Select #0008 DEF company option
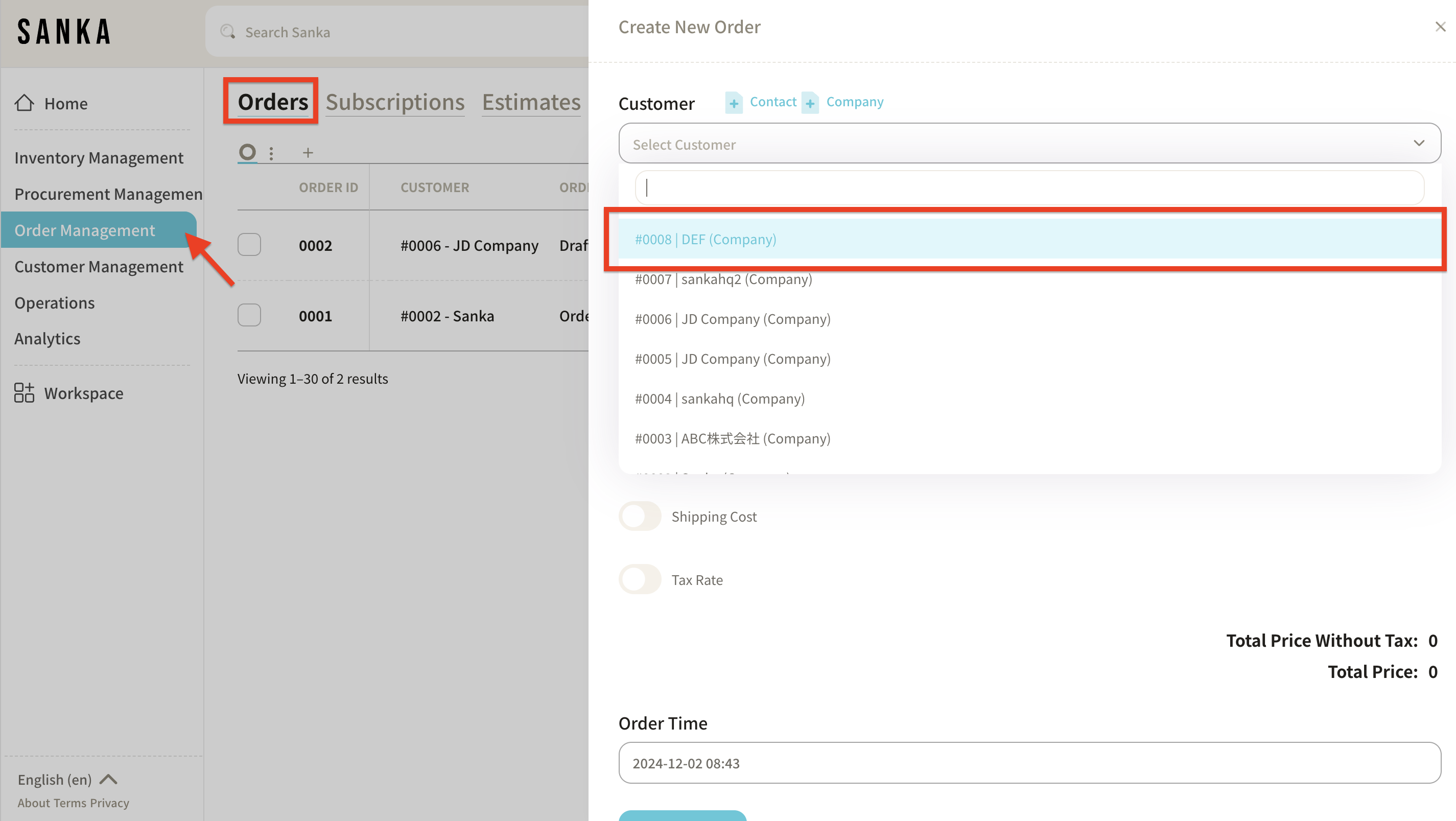Image resolution: width=1456 pixels, height=821 pixels. 706,239
